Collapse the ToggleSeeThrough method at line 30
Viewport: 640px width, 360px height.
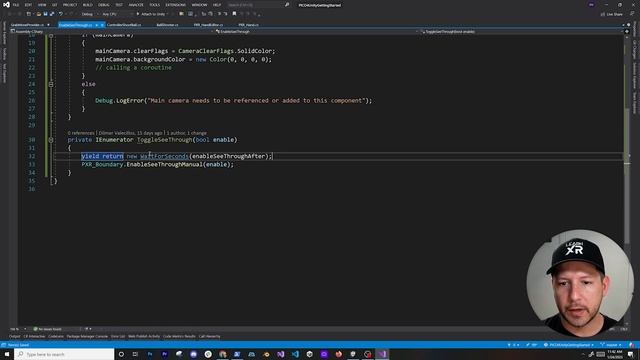point(51,140)
